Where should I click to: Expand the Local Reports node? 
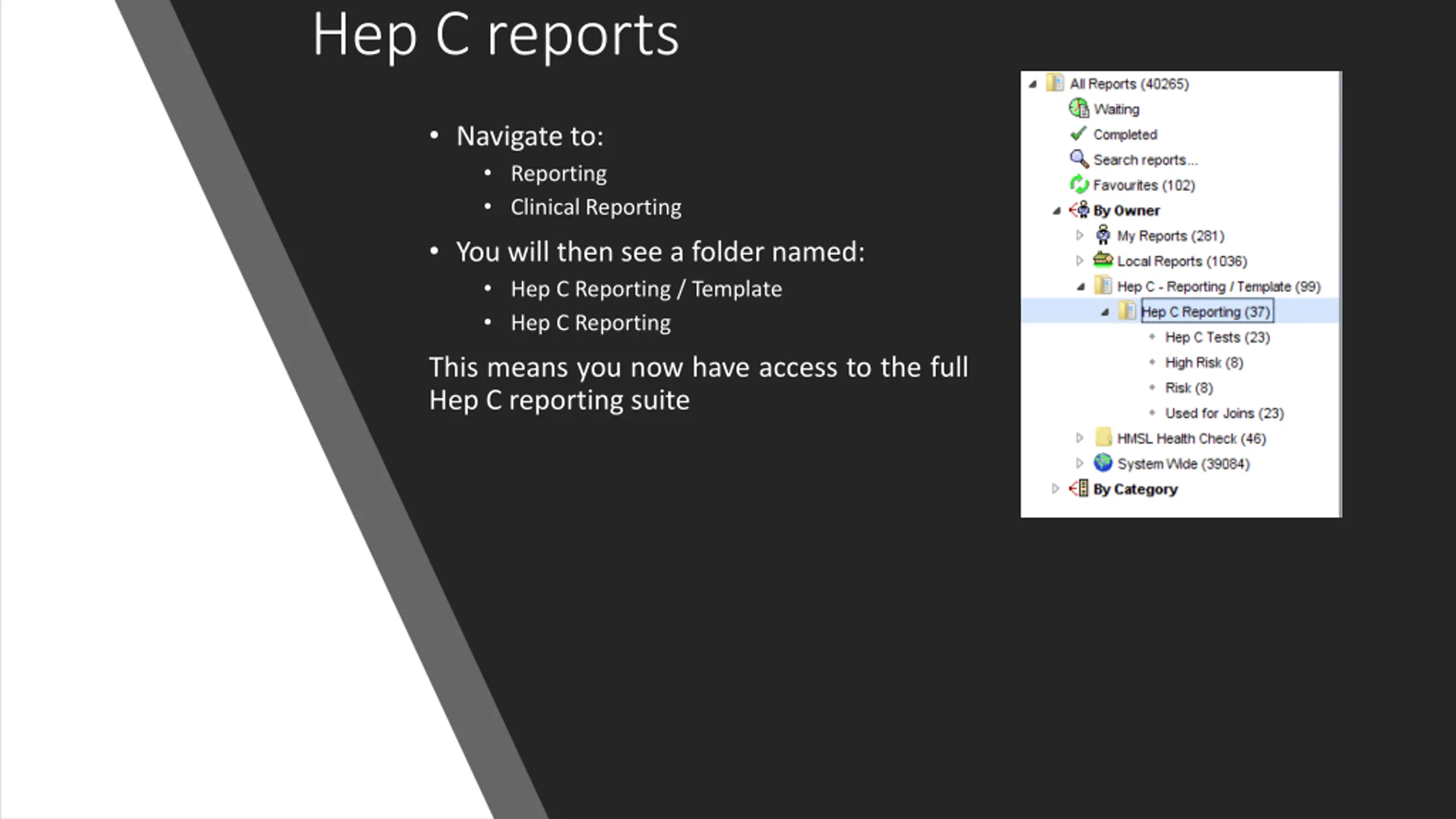click(x=1079, y=260)
